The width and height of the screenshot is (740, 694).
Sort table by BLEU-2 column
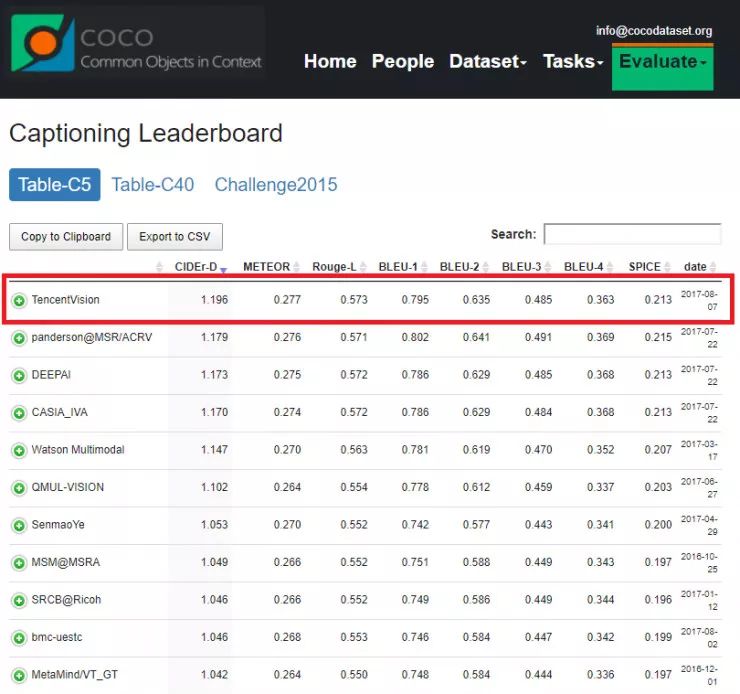464,267
